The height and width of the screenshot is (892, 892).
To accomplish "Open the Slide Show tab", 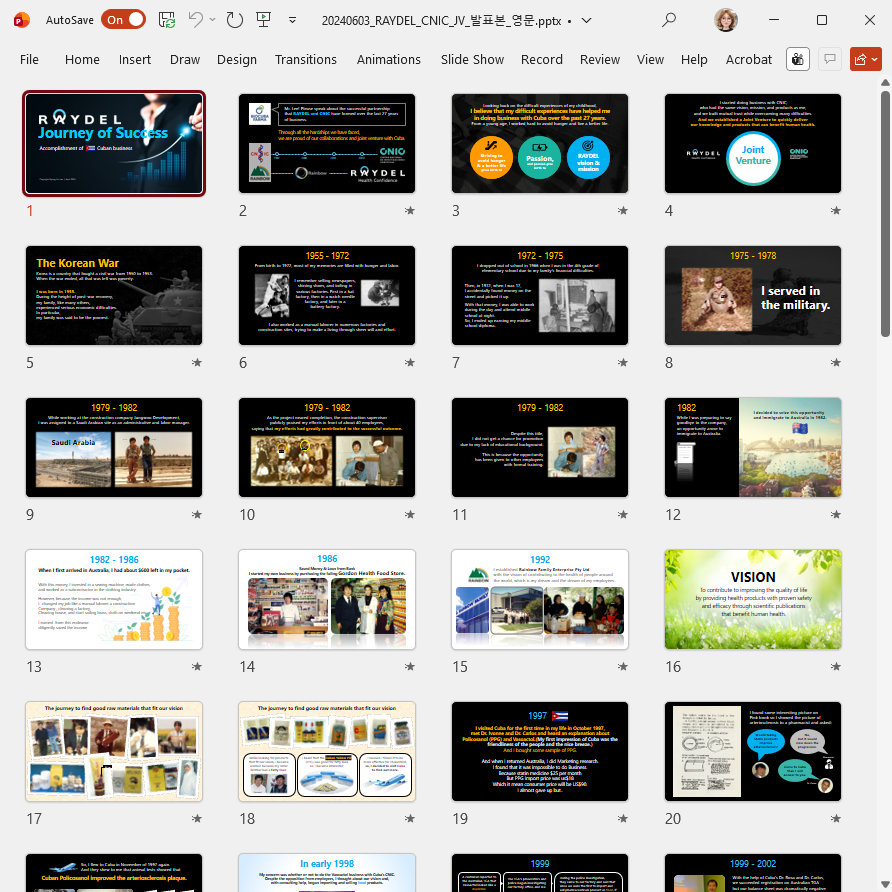I will 472,59.
